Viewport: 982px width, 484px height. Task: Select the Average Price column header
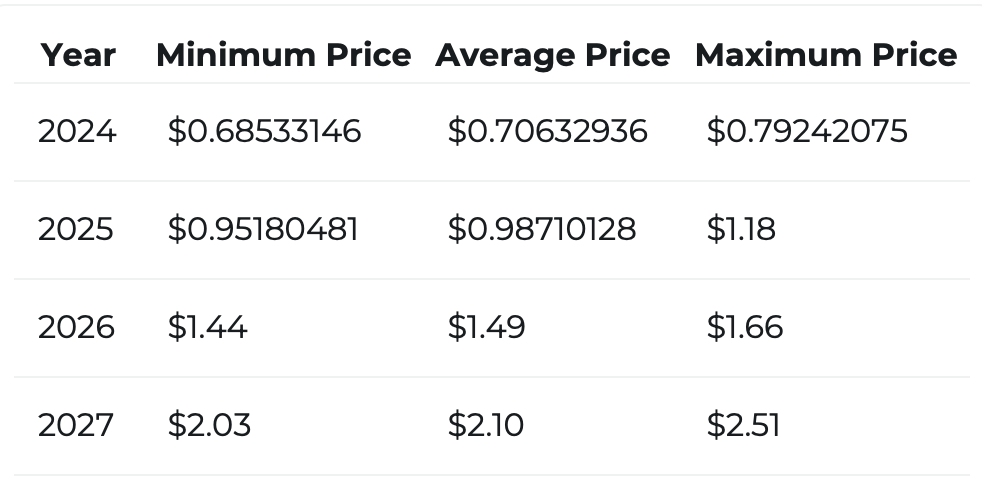[552, 56]
